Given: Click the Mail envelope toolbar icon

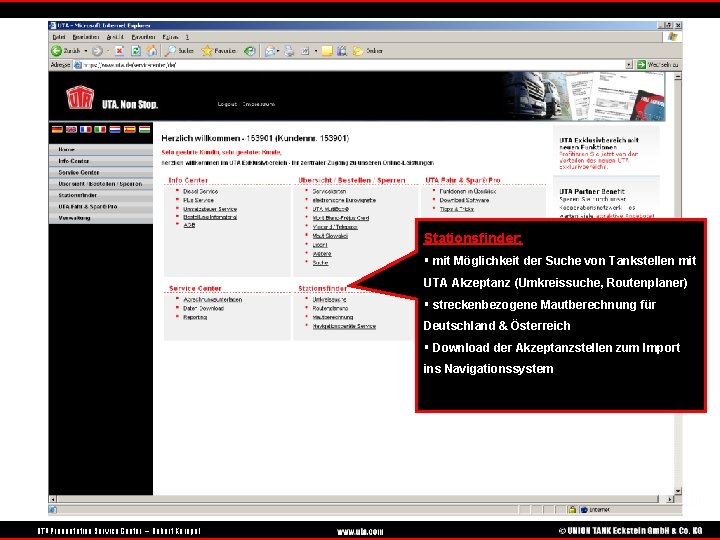Looking at the screenshot, I should [270, 51].
